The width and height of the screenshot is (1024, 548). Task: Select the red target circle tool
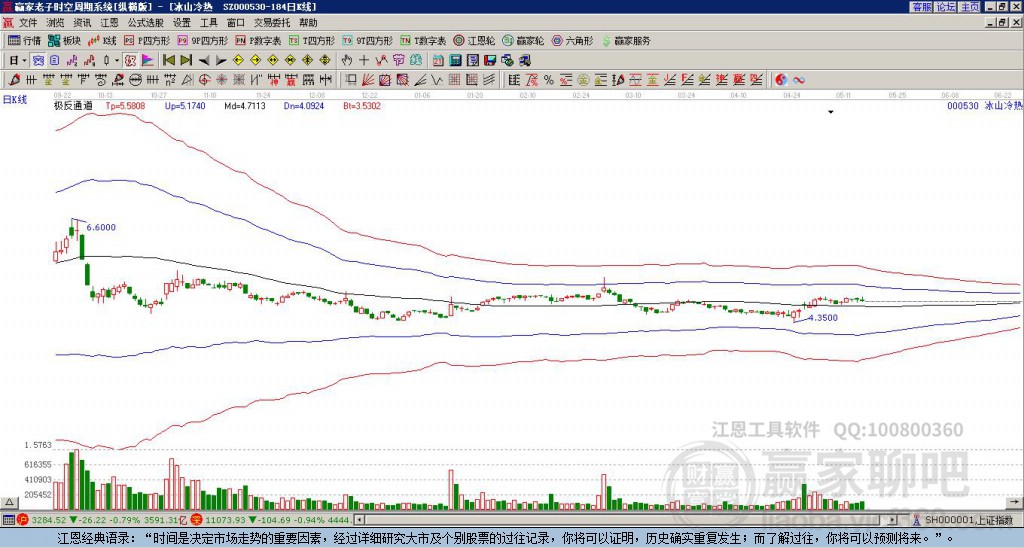204,80
